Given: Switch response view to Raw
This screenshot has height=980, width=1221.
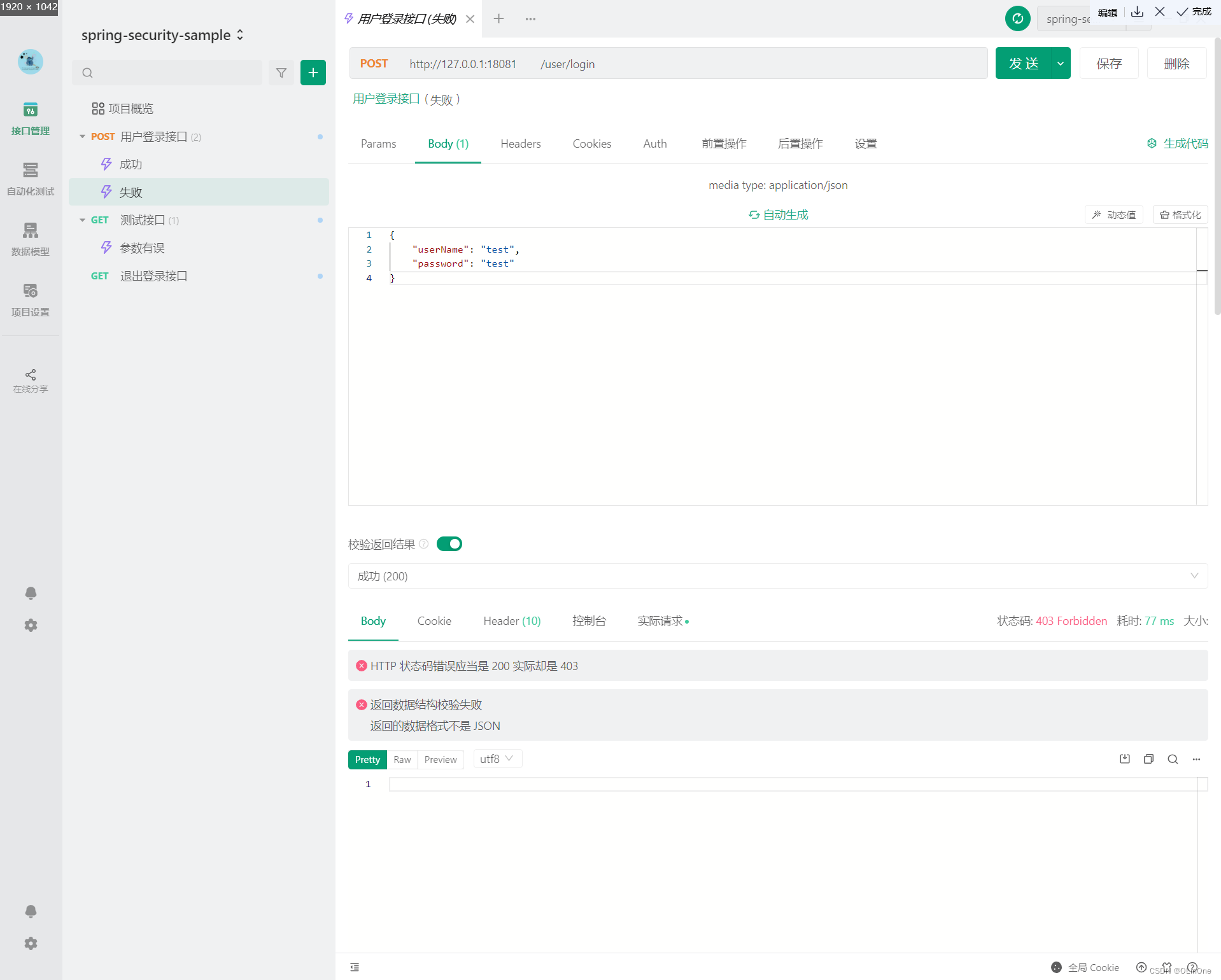Looking at the screenshot, I should point(402,759).
